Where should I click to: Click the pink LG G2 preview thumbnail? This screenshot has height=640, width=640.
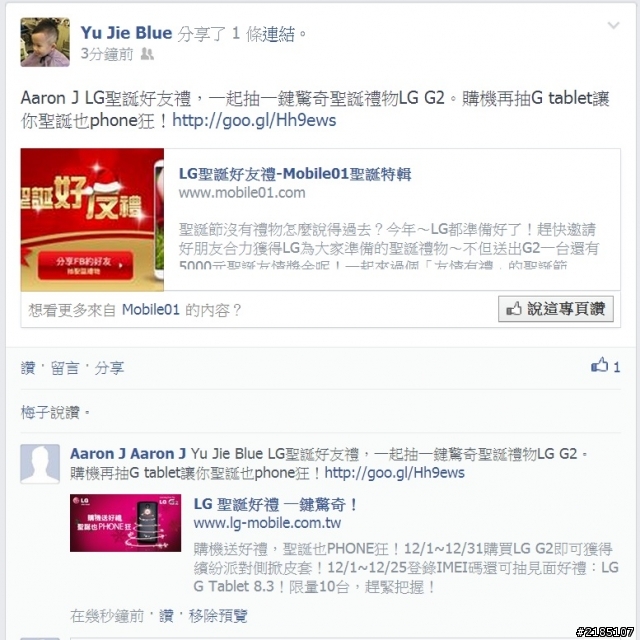point(125,523)
